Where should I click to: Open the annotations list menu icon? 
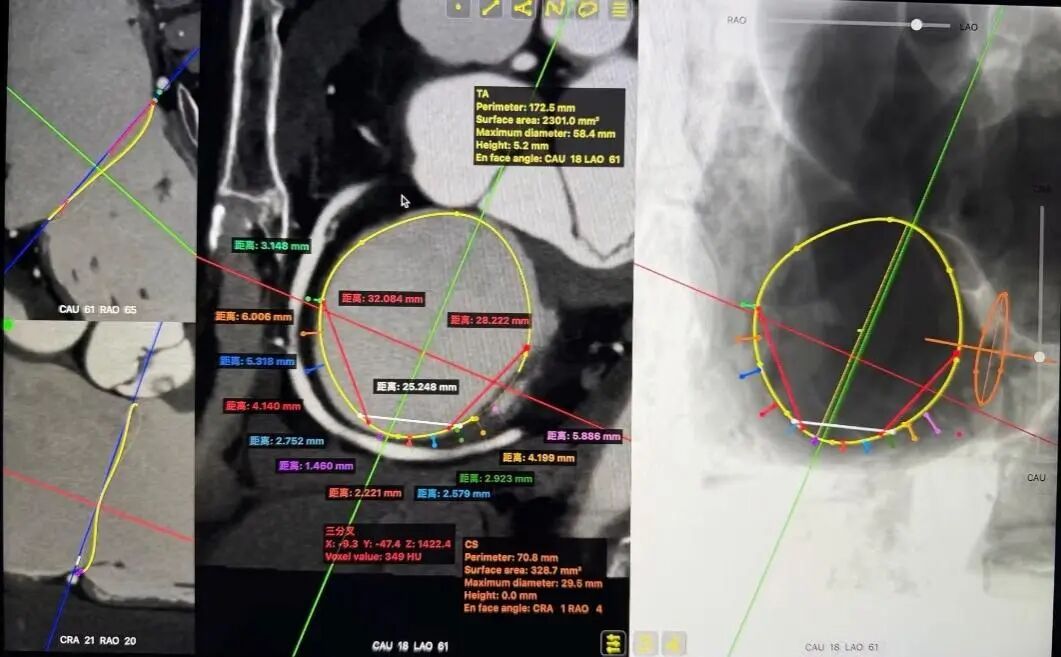click(620, 10)
